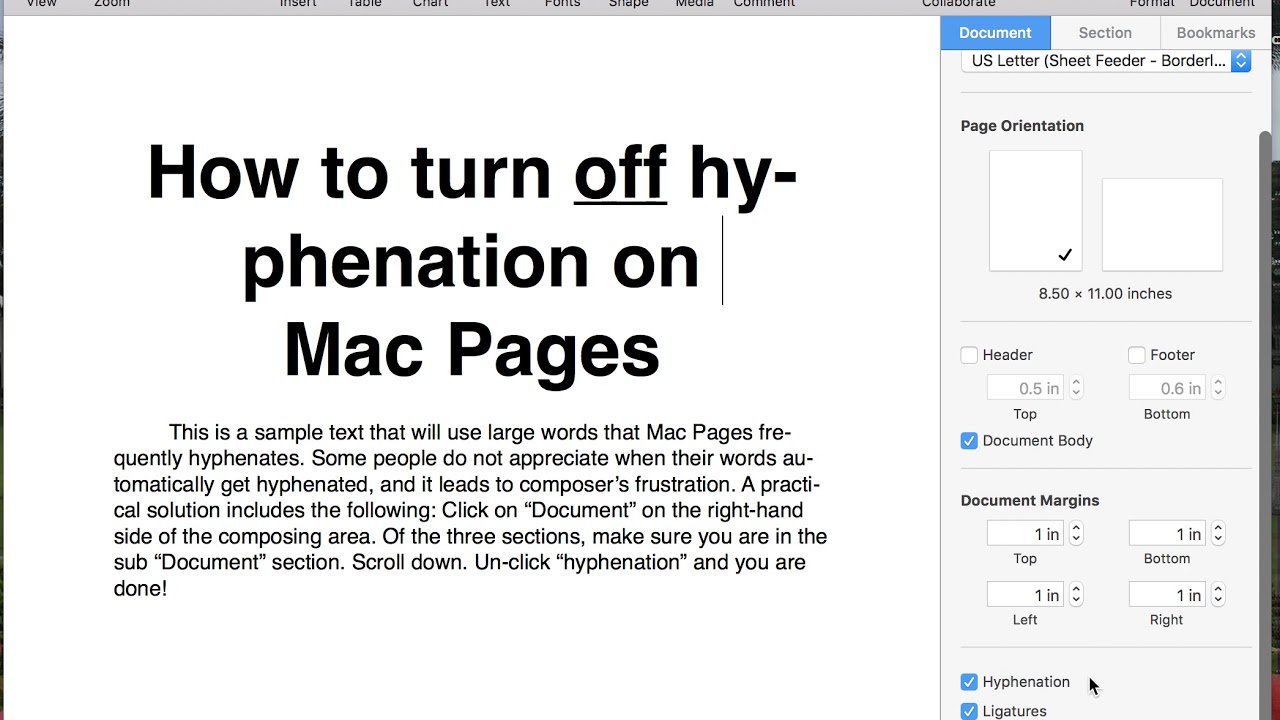Enable the Footer checkbox
The image size is (1280, 720).
tap(1137, 355)
